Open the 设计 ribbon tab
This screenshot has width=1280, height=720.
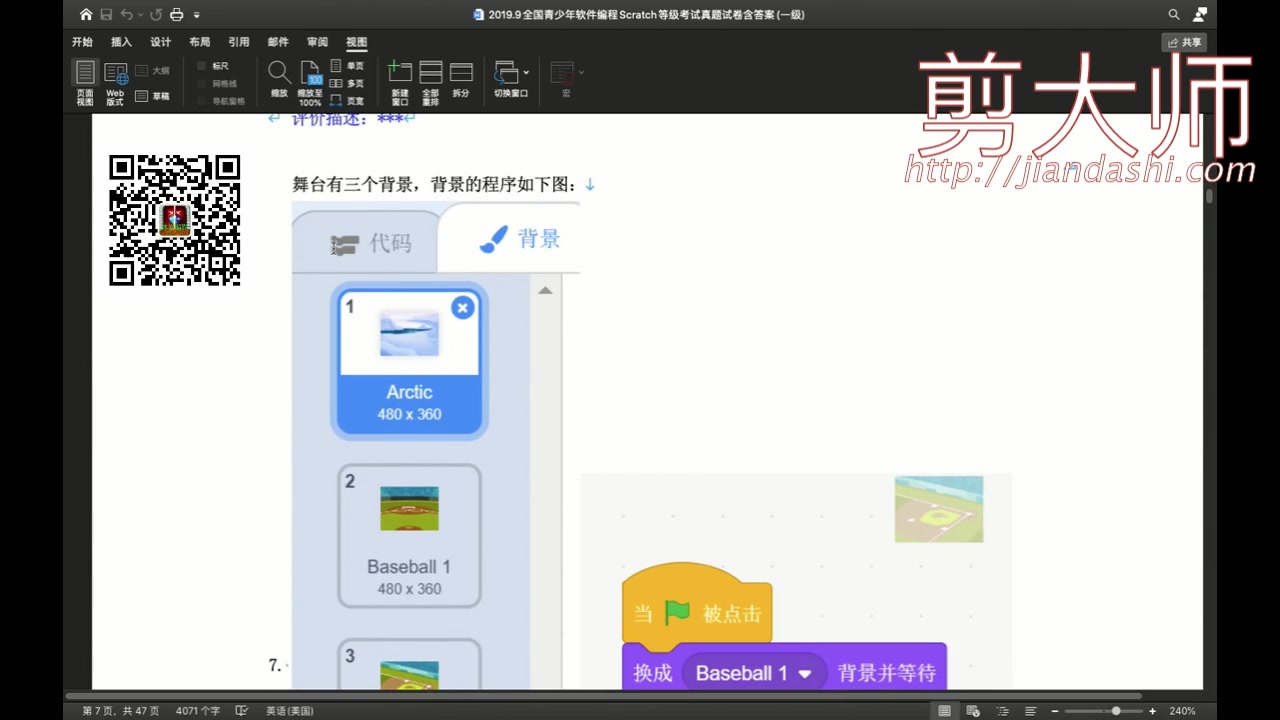[x=160, y=42]
